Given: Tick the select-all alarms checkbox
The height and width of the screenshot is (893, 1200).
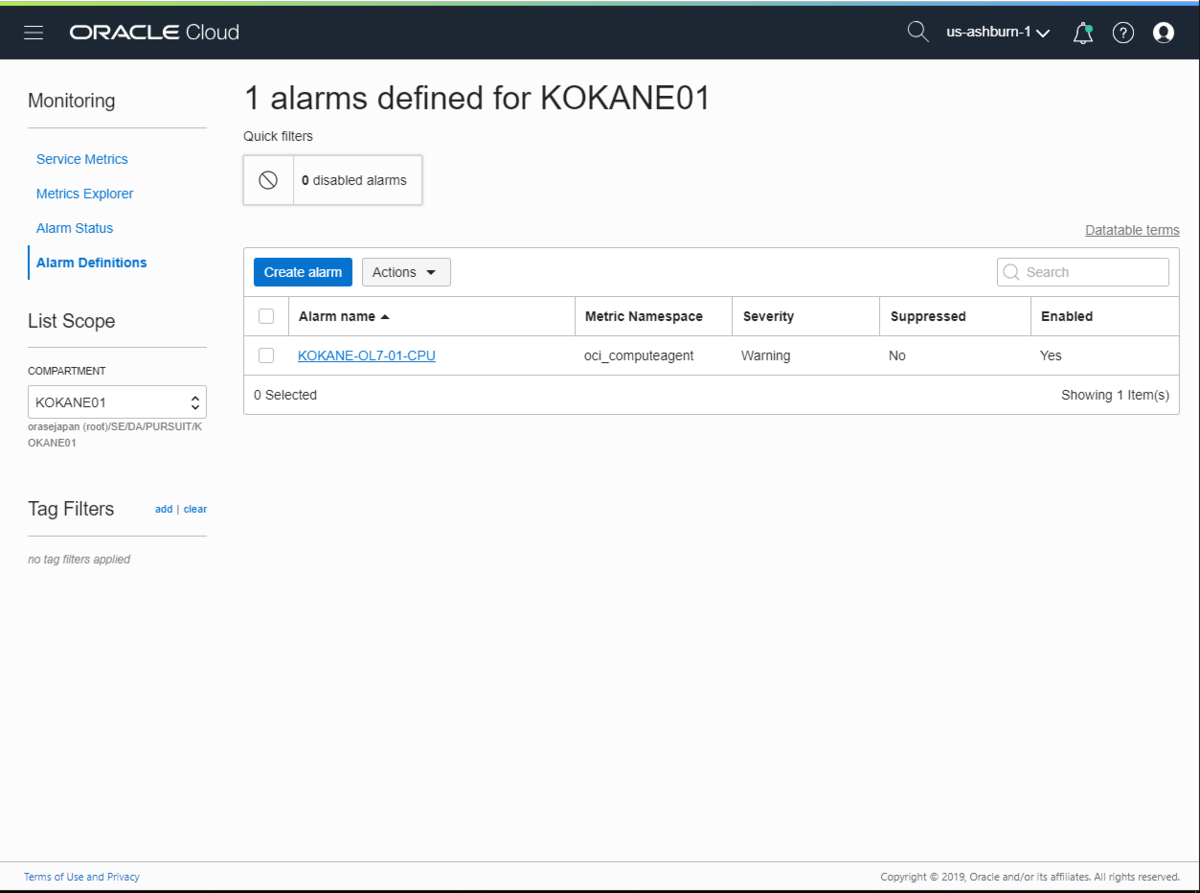Looking at the screenshot, I should pos(266,316).
